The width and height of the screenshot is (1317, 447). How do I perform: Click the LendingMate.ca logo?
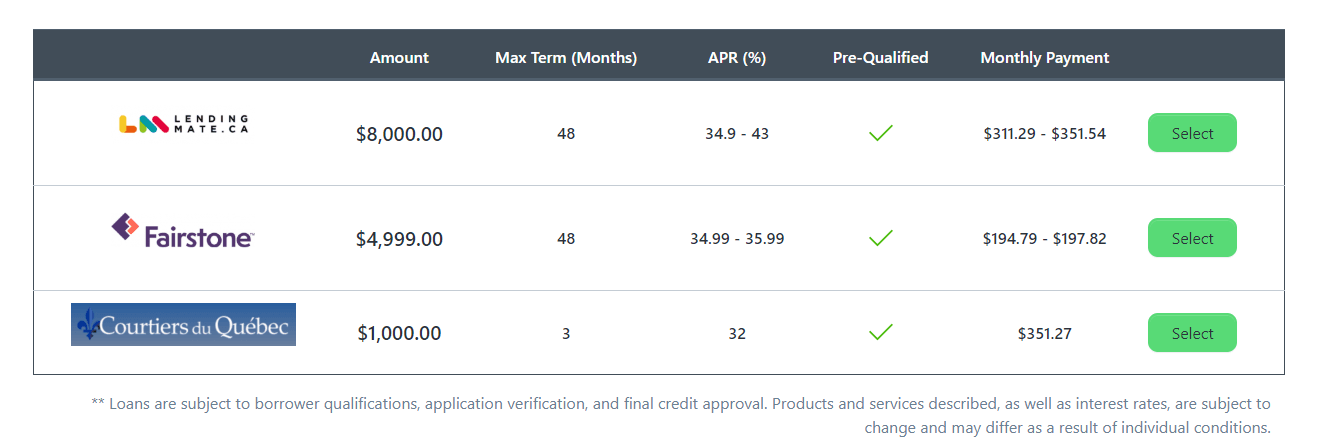point(183,124)
